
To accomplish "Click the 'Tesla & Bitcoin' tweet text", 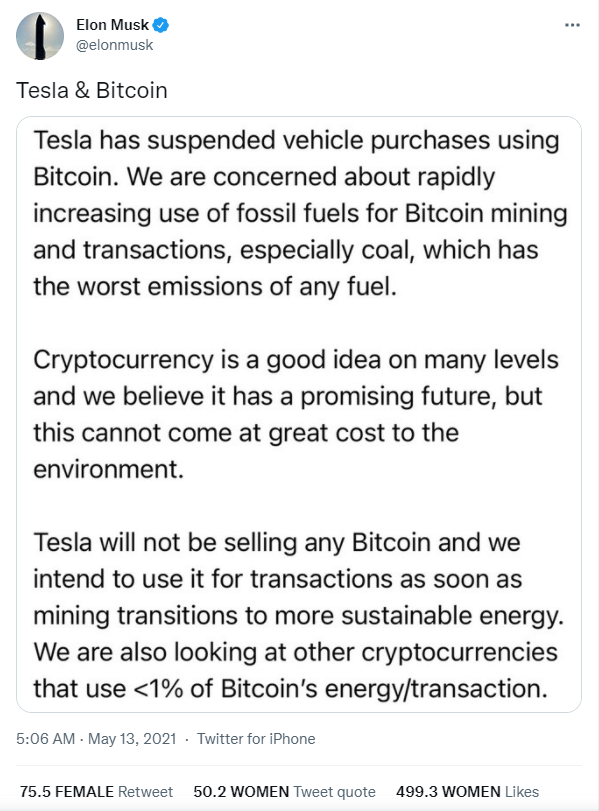I will pyautogui.click(x=92, y=91).
